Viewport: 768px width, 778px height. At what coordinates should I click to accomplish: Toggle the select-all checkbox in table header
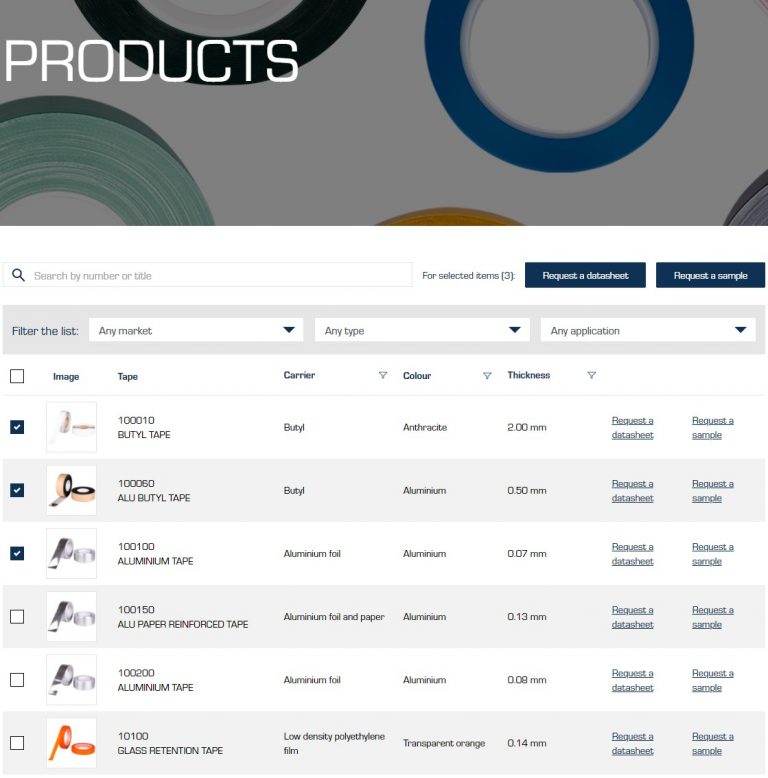(17, 376)
